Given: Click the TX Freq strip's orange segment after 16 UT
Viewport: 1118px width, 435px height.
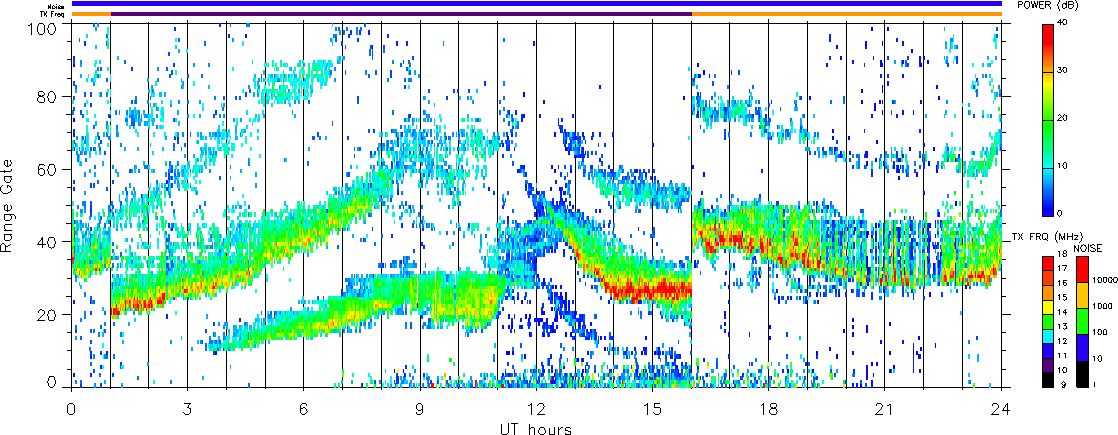Looking at the screenshot, I should coord(847,14).
